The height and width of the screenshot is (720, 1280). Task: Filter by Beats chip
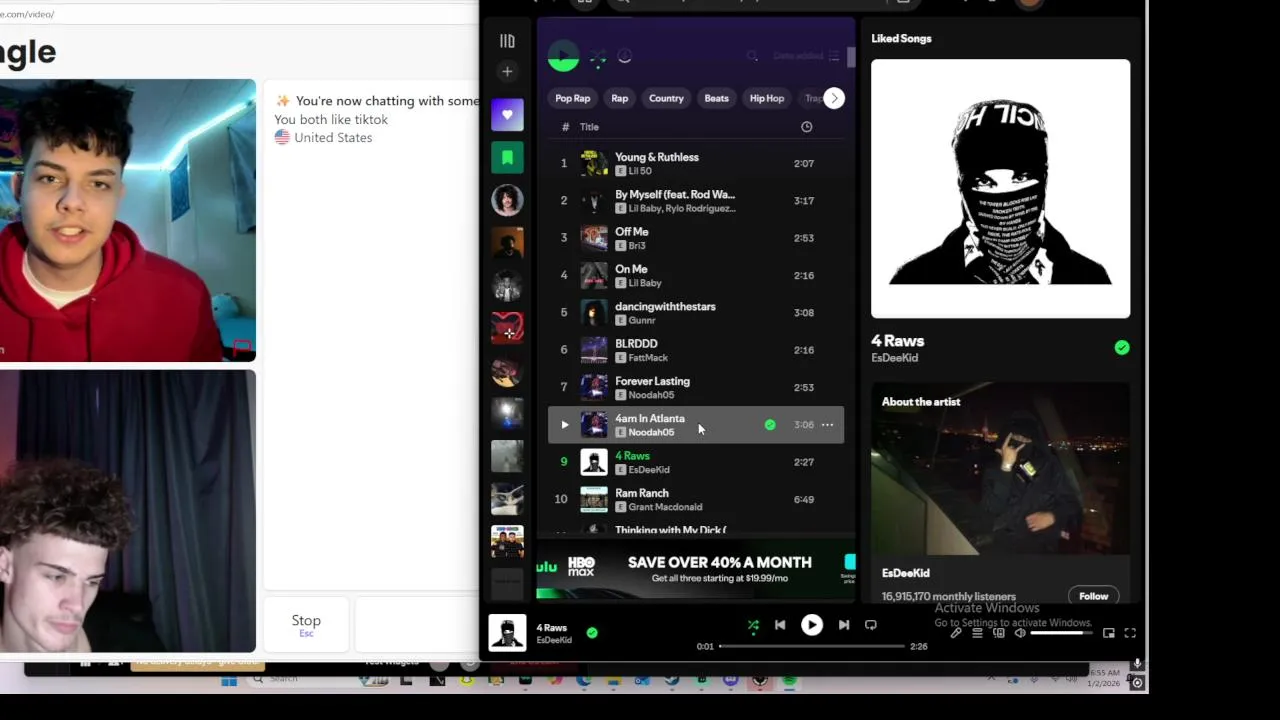pos(717,98)
